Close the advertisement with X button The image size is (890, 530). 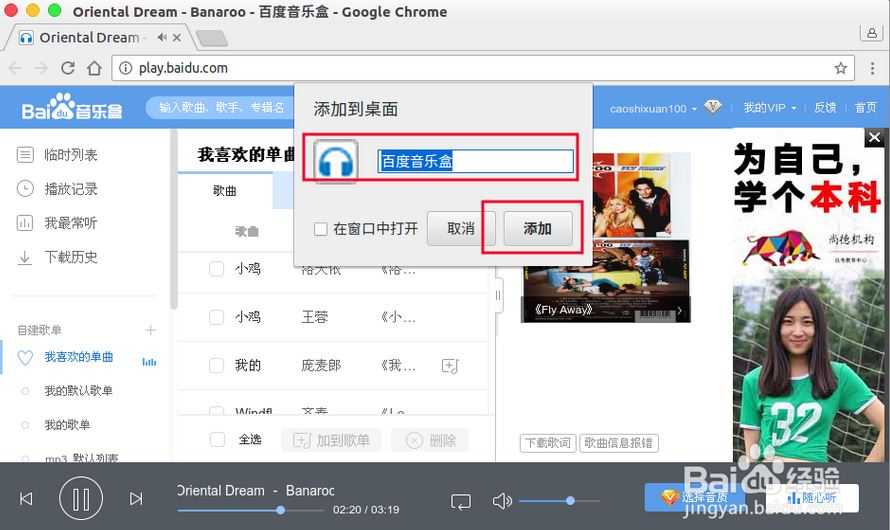coord(874,137)
